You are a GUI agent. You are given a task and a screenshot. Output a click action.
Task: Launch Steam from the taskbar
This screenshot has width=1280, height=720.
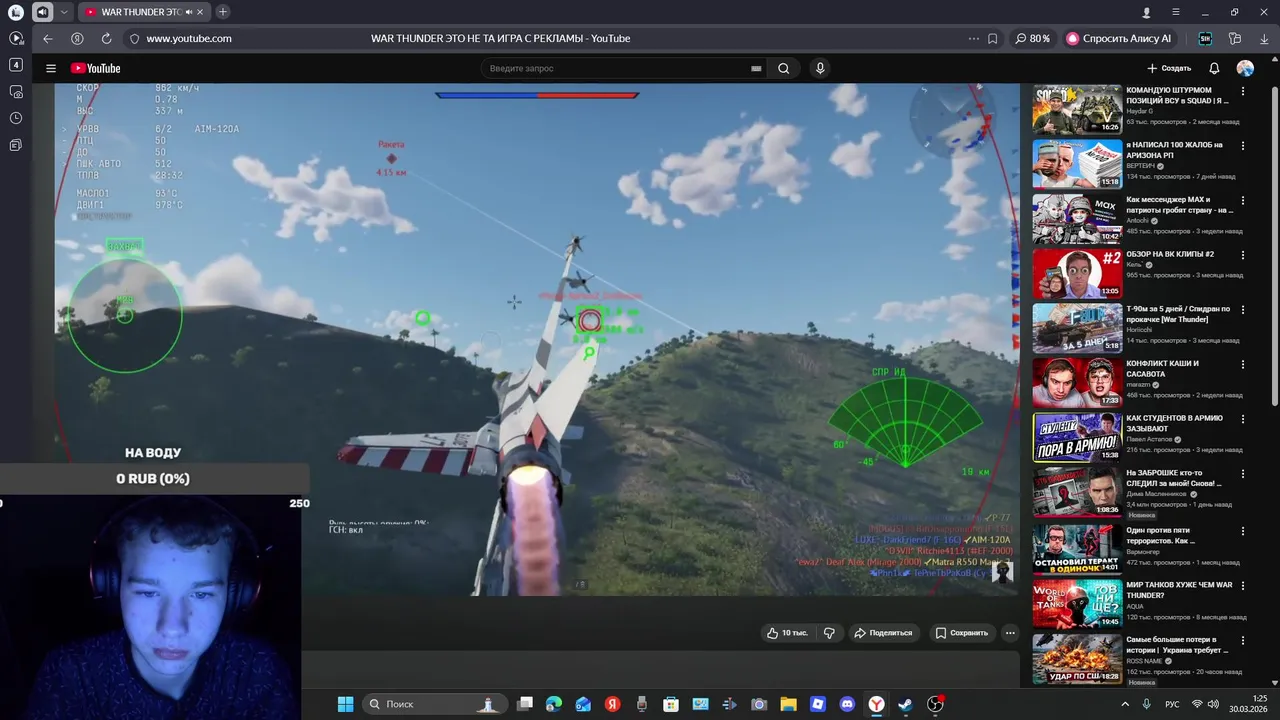pos(906,704)
